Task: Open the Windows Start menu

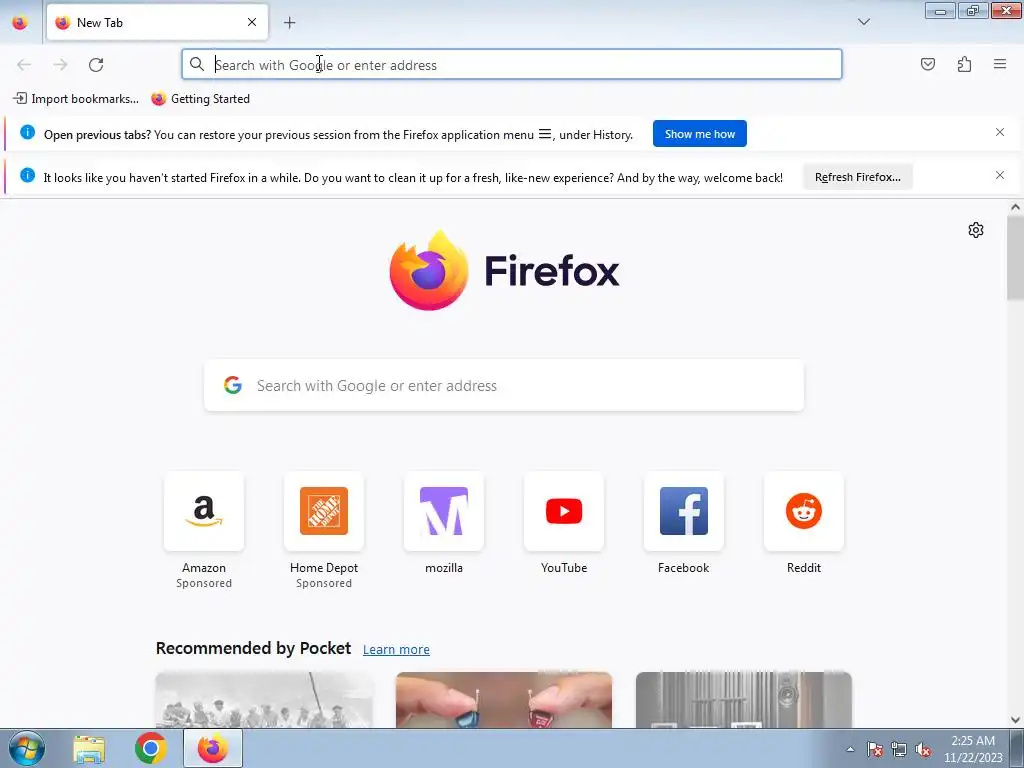Action: pyautogui.click(x=27, y=748)
